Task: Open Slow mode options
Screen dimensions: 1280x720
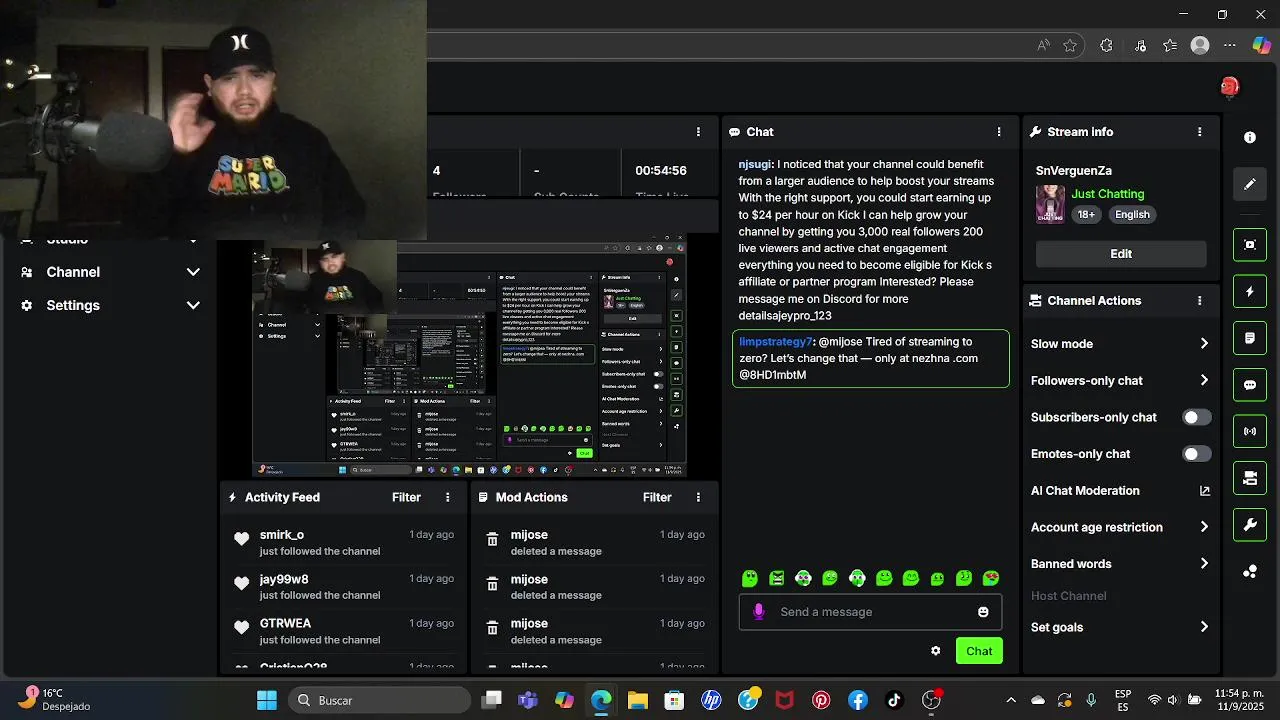Action: click(x=1120, y=344)
